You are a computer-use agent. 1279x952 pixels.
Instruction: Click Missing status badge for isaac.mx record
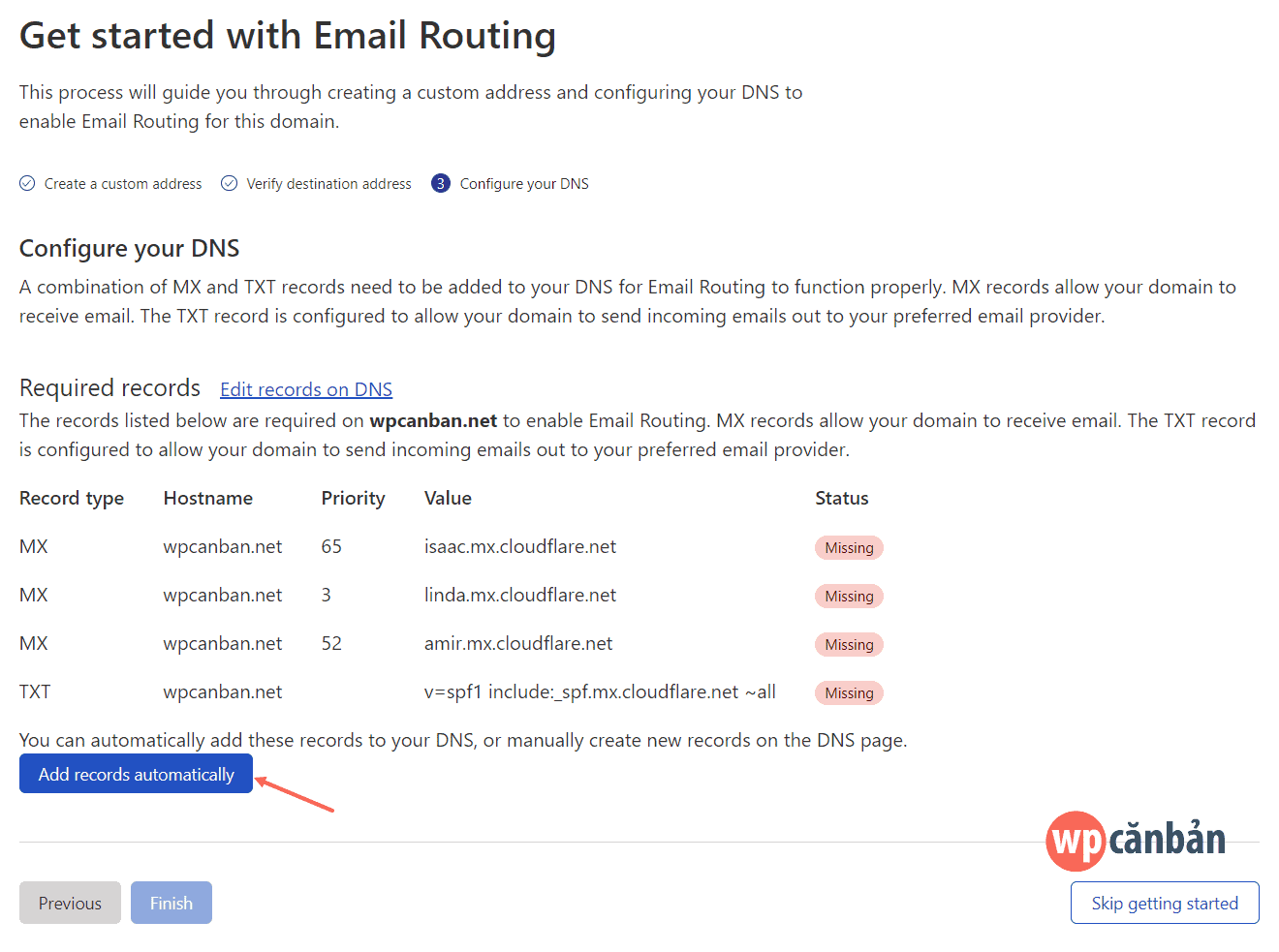[x=849, y=548]
